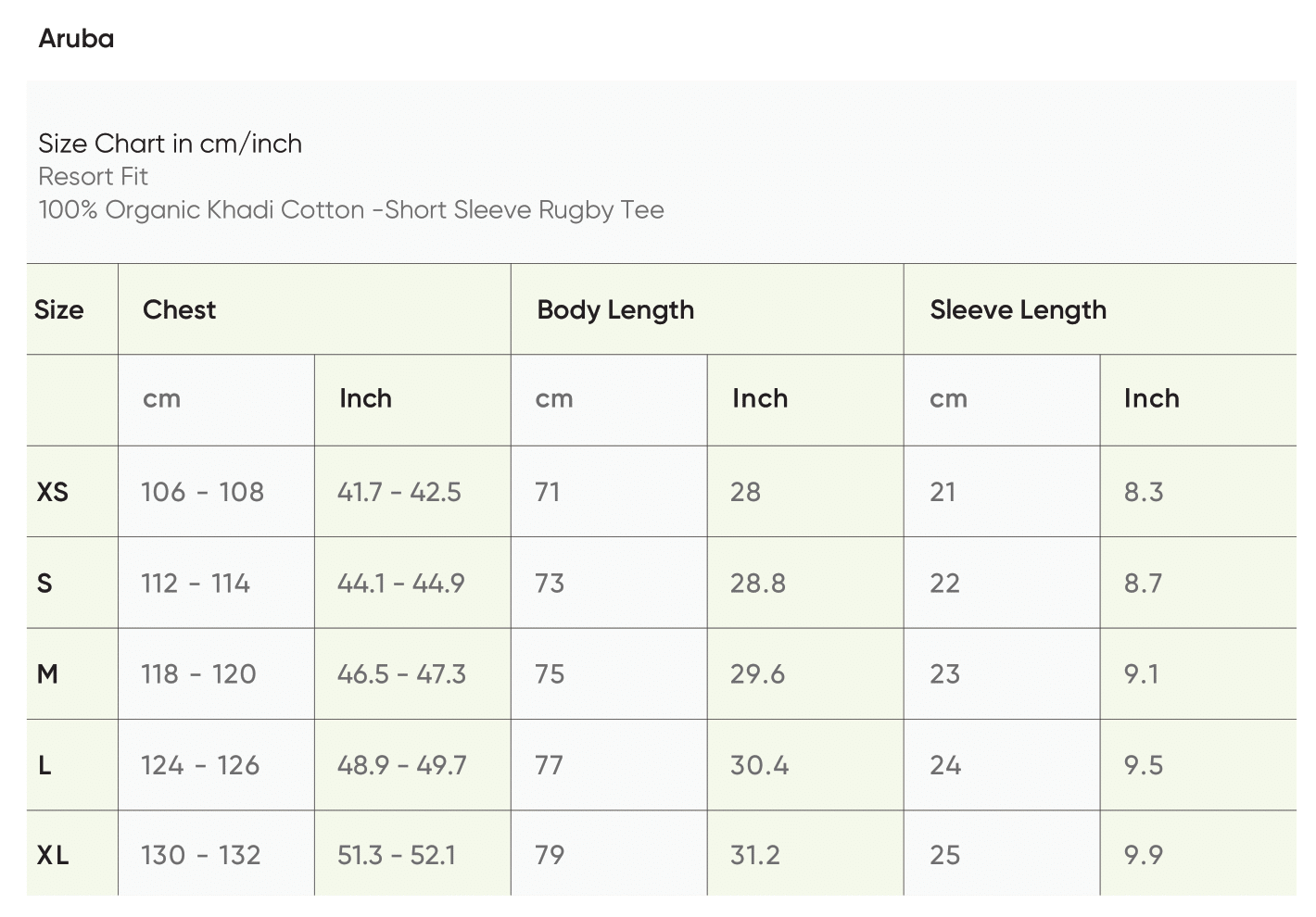Select the XS size row label
This screenshot has width=1316, height=917.
tap(53, 492)
